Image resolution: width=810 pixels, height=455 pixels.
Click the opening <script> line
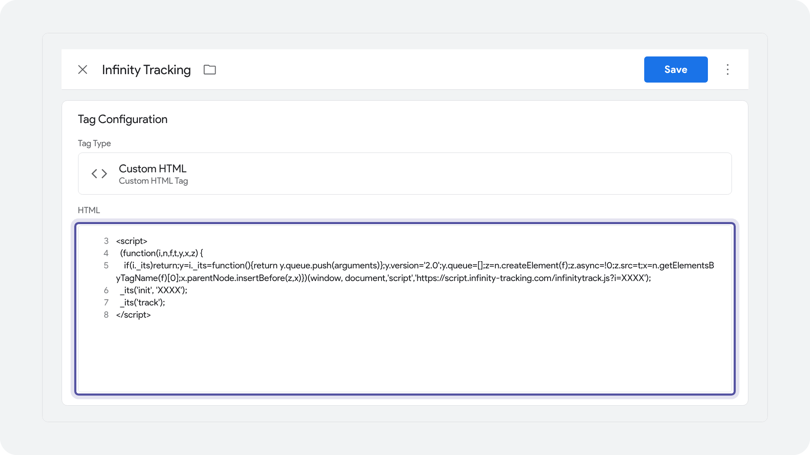(x=132, y=241)
